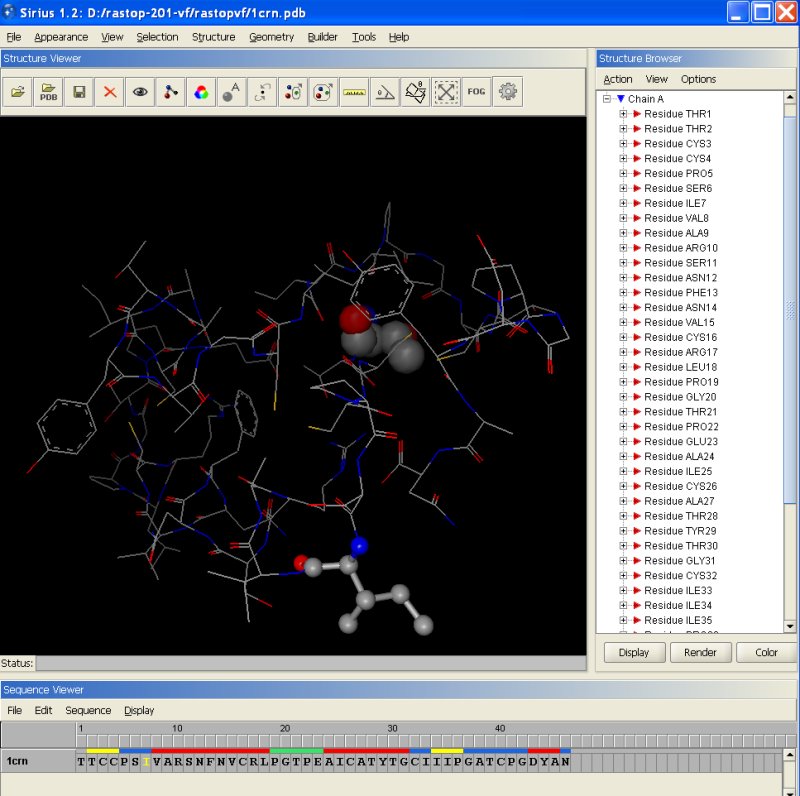The width and height of the screenshot is (800, 796).
Task: Toggle the eye visibility icon
Action: 140,92
